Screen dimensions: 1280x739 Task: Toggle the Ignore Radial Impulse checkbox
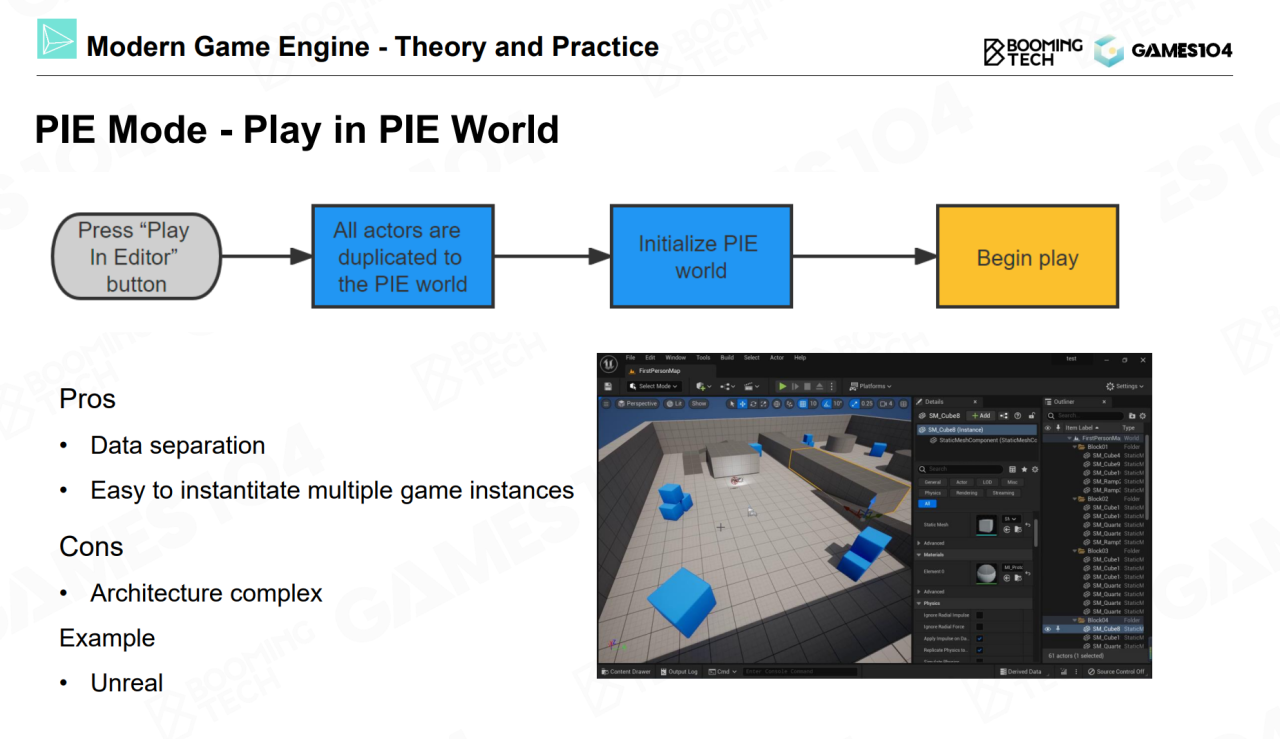979,615
